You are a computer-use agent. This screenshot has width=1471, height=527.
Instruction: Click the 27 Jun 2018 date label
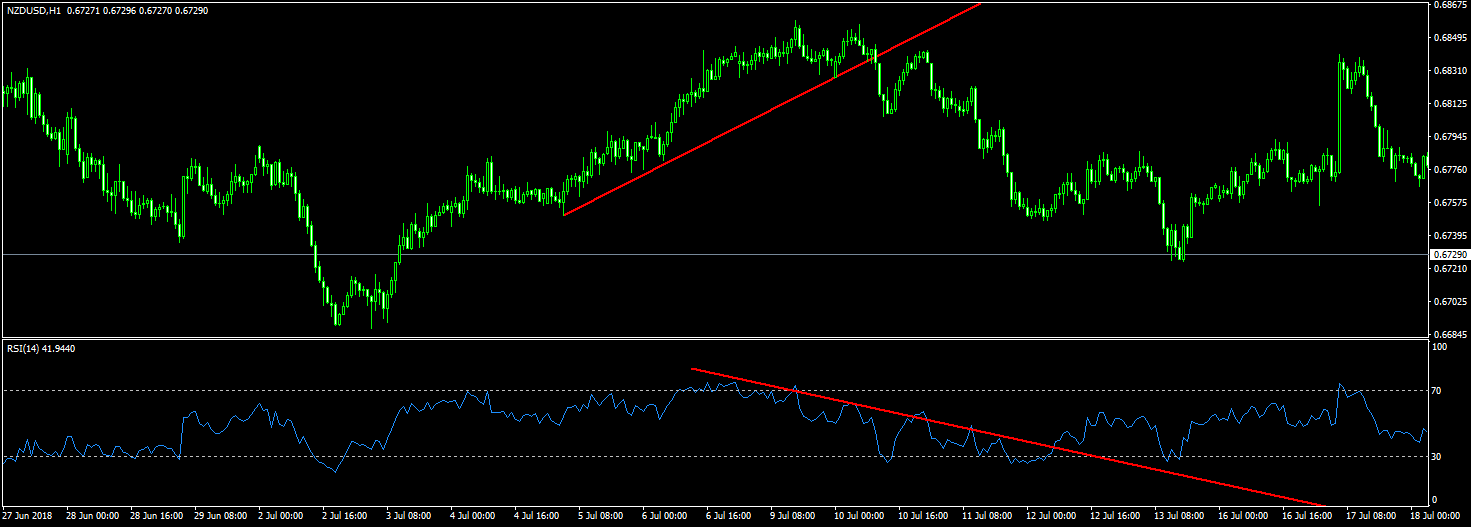[28, 517]
